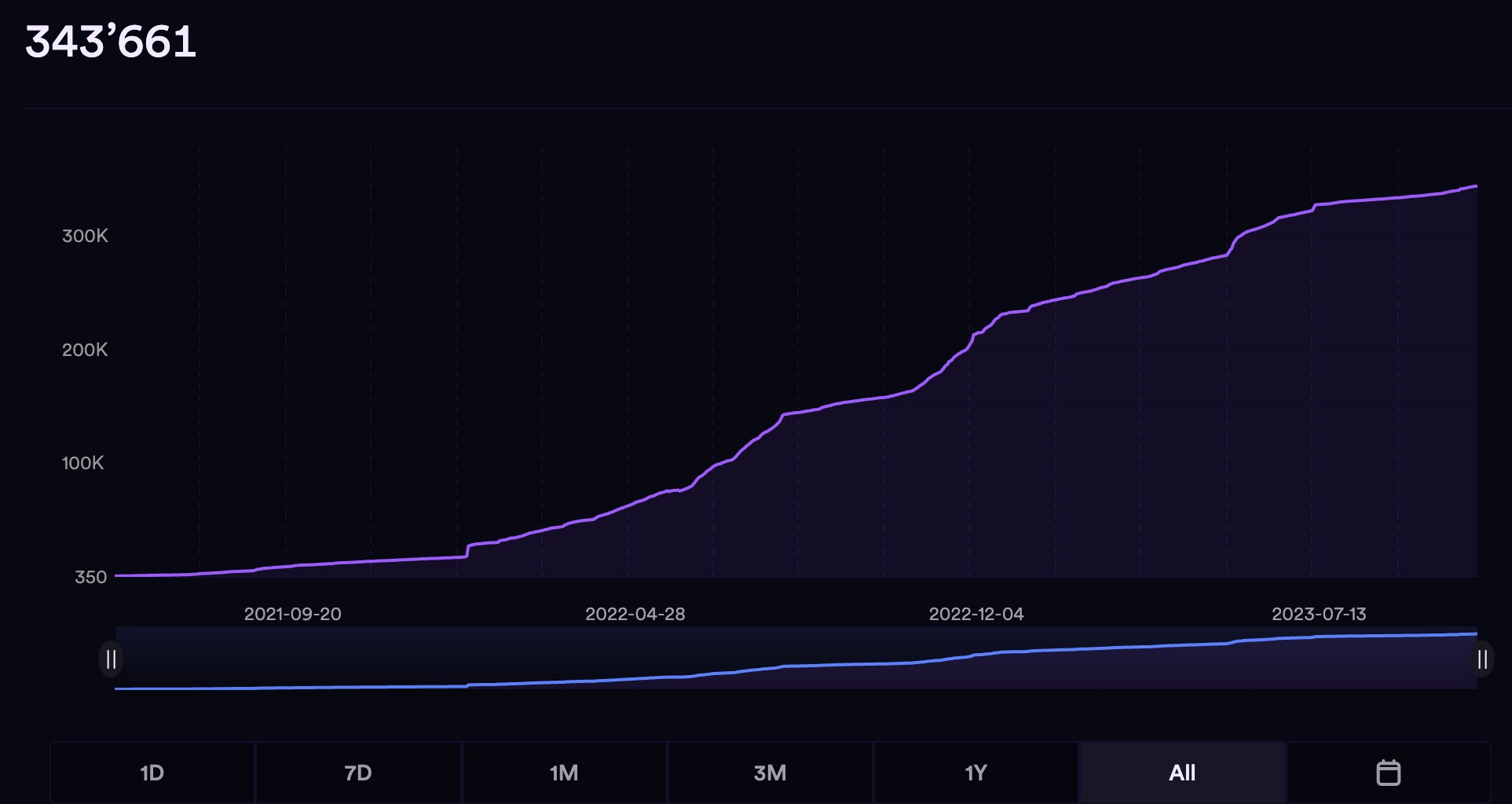The image size is (1512, 804).
Task: Select the 1D time range
Action: 151,772
